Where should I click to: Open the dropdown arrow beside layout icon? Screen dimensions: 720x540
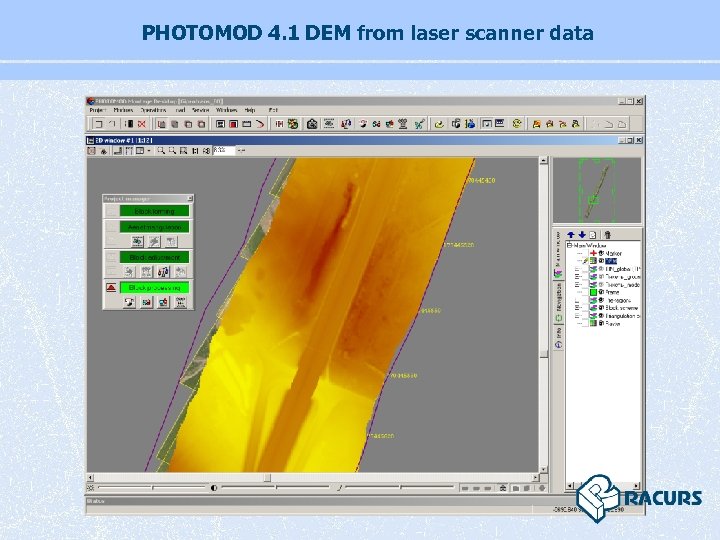[149, 151]
